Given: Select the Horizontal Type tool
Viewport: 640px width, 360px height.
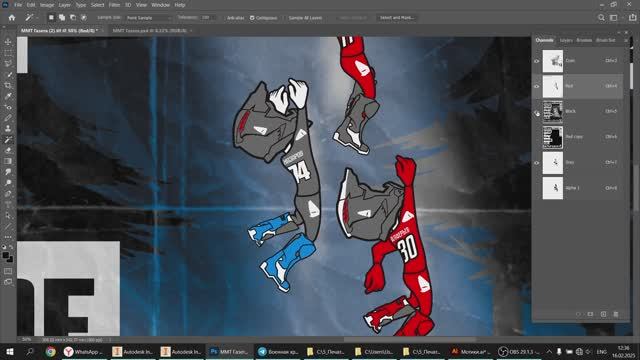Looking at the screenshot, I should pyautogui.click(x=8, y=204).
